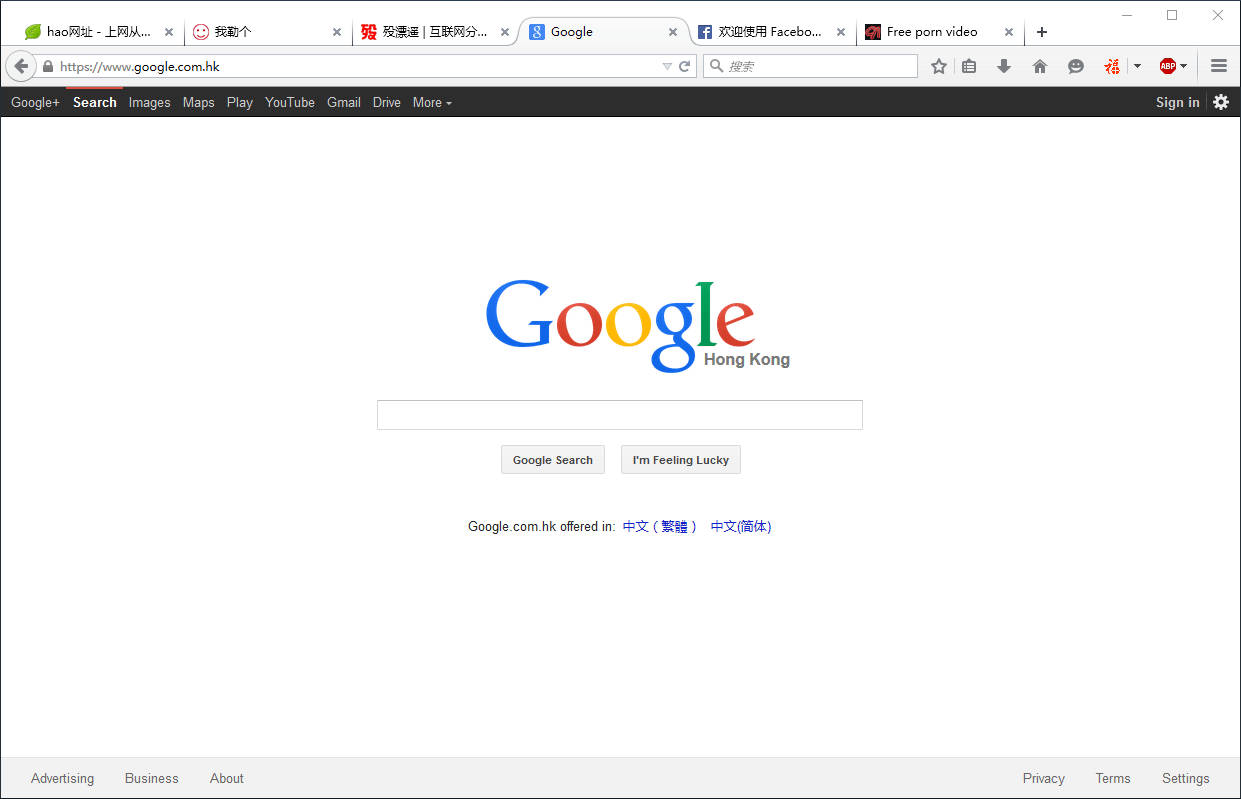Switch to the 我勒个 tab
Image resolution: width=1241 pixels, height=799 pixels.
[268, 32]
